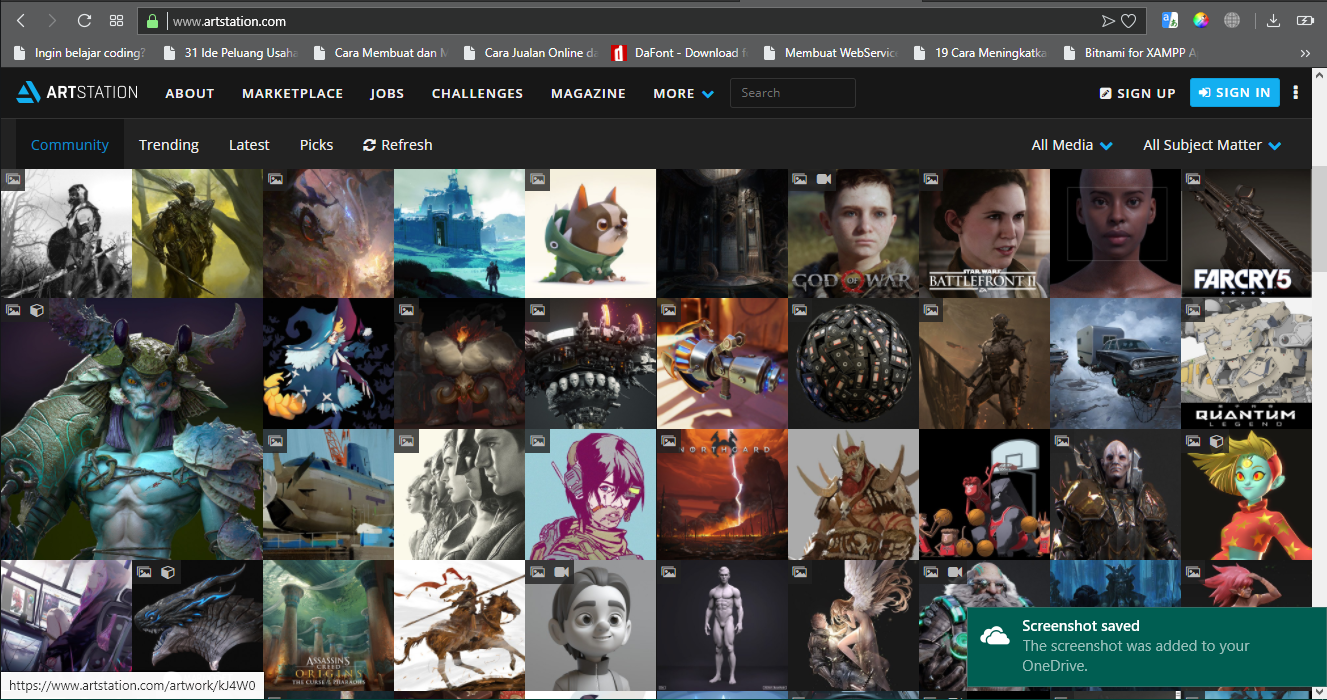Click the send-page arrow icon in address bar
Screen dimensions: 1327x700
(x=1107, y=20)
